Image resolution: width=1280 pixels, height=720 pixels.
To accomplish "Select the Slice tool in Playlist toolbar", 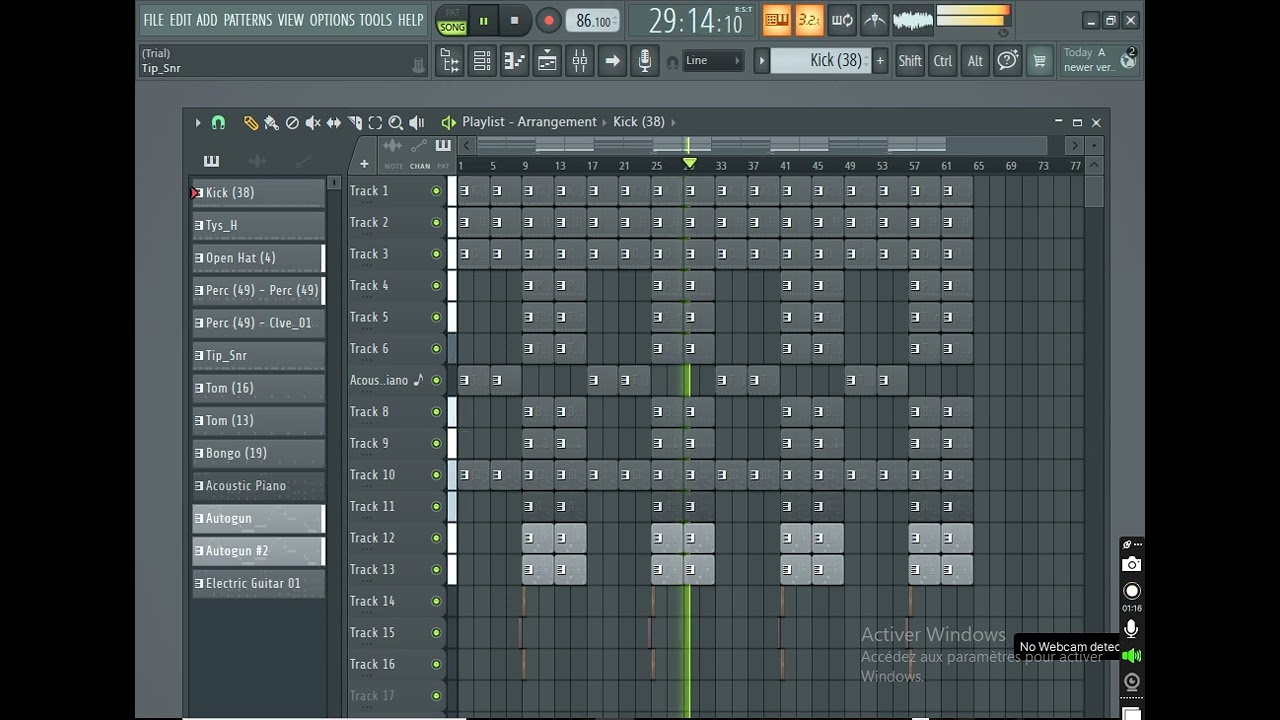I will point(355,123).
